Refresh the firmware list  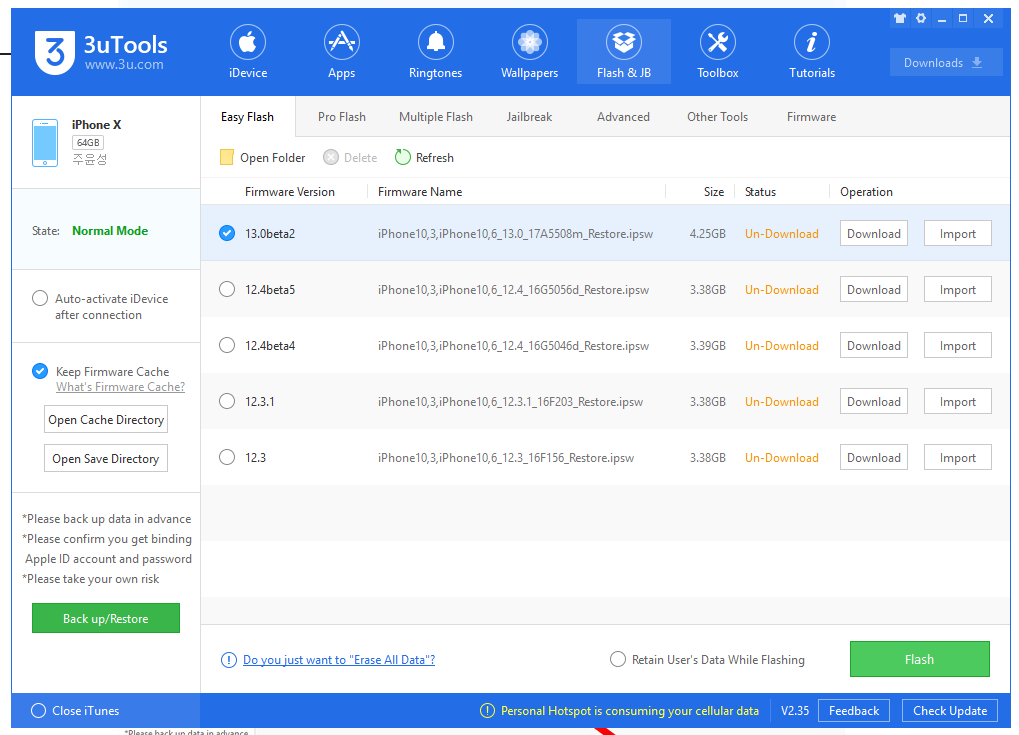click(424, 157)
